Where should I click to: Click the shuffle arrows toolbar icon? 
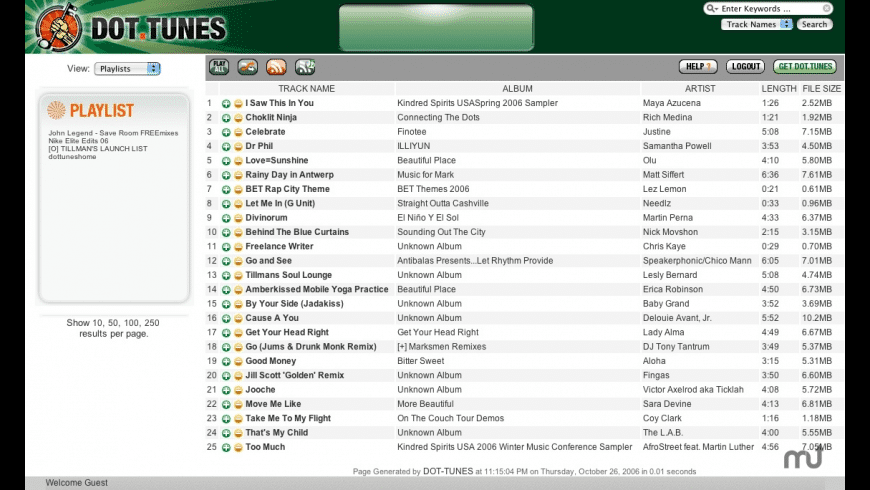click(247, 67)
